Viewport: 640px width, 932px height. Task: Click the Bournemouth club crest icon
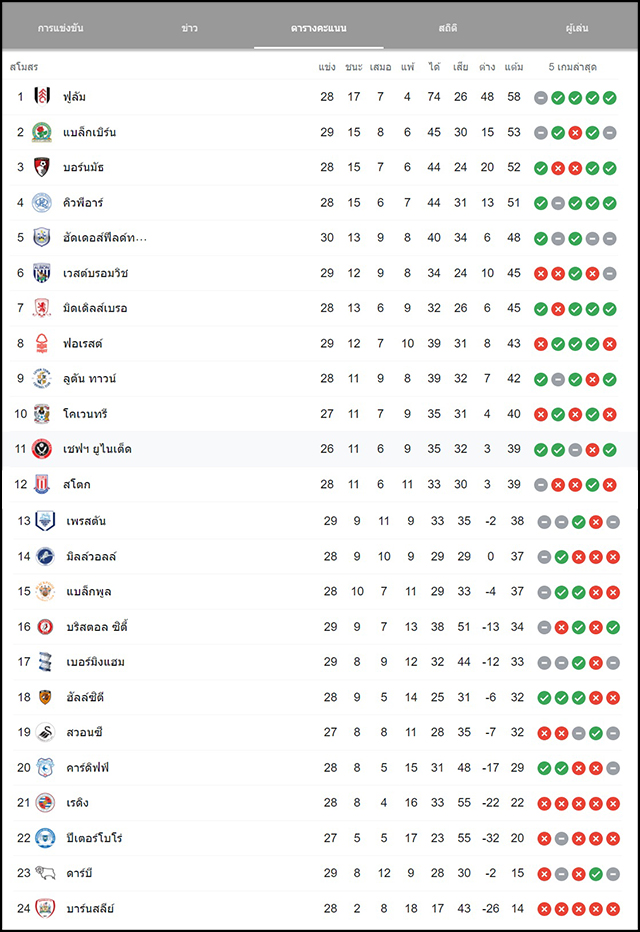42,167
